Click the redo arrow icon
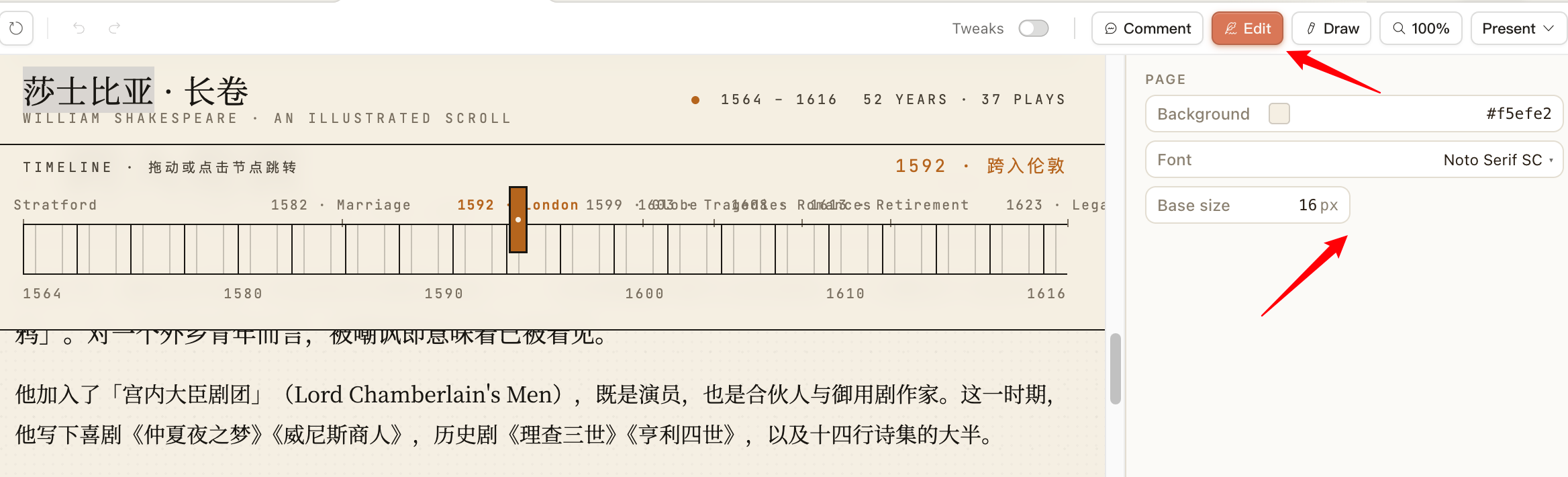This screenshot has width=1568, height=477. (x=115, y=28)
